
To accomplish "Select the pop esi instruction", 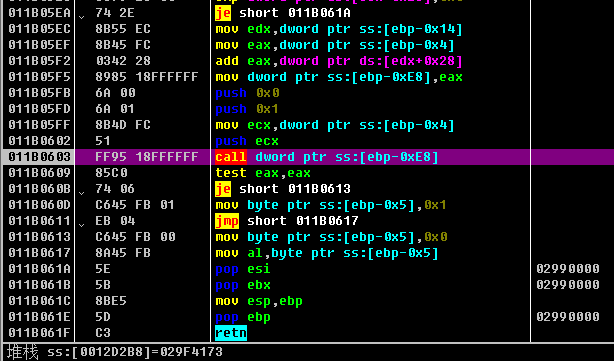I will coord(243,269).
